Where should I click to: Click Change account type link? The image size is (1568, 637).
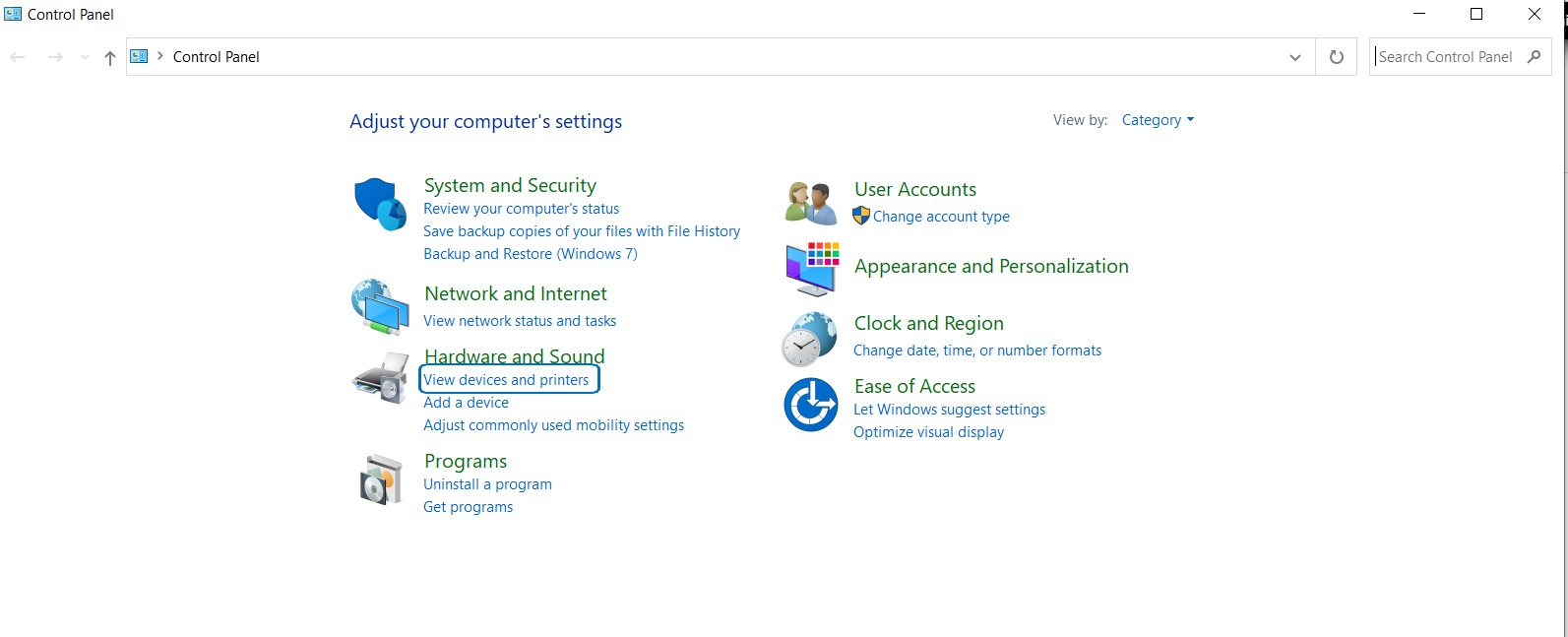click(941, 217)
